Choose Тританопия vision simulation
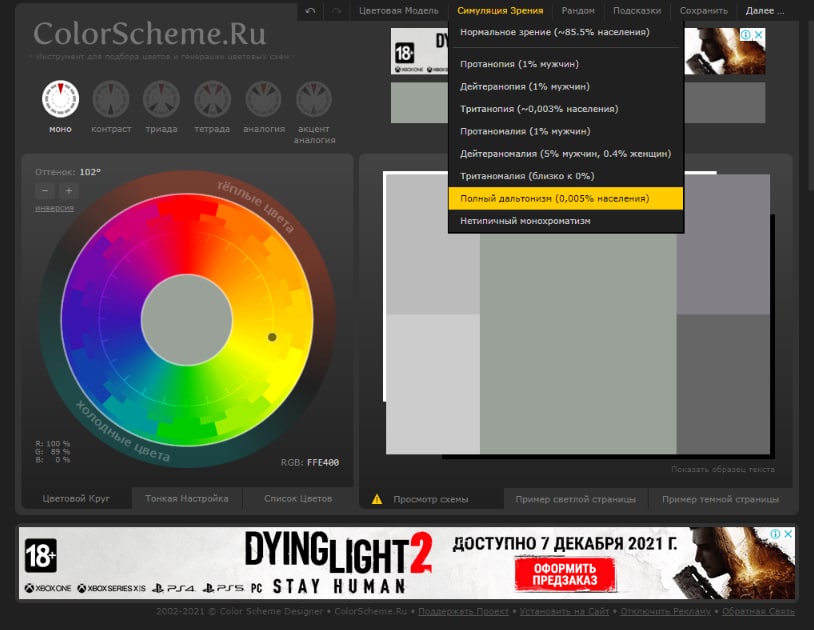The image size is (814, 630). point(566,109)
